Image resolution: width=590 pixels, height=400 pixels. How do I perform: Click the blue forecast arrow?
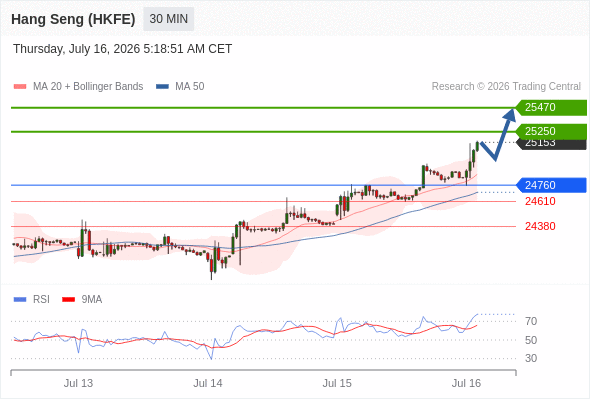click(x=499, y=134)
